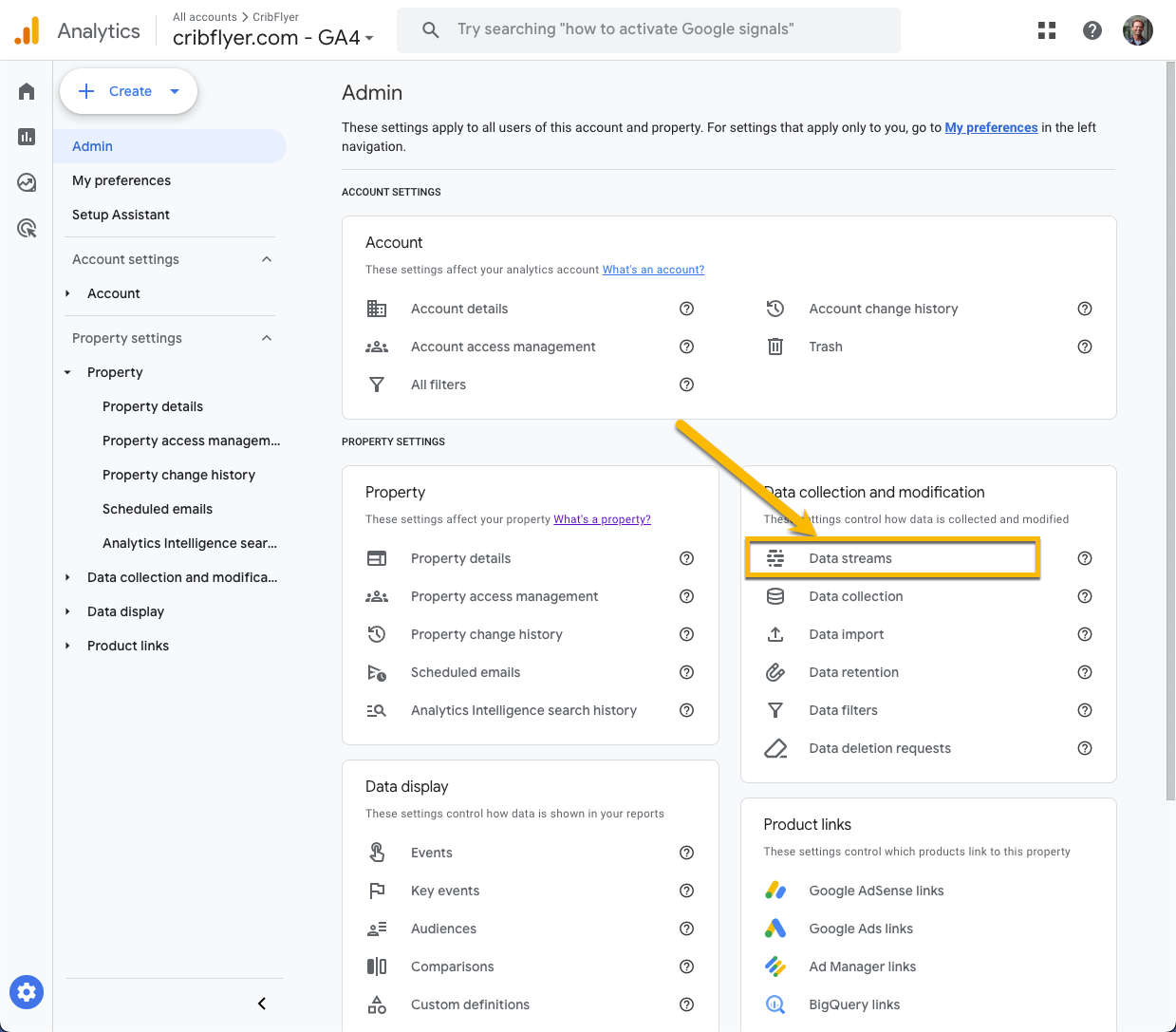The height and width of the screenshot is (1032, 1176).
Task: Open the What's an account? link
Action: pyautogui.click(x=653, y=270)
